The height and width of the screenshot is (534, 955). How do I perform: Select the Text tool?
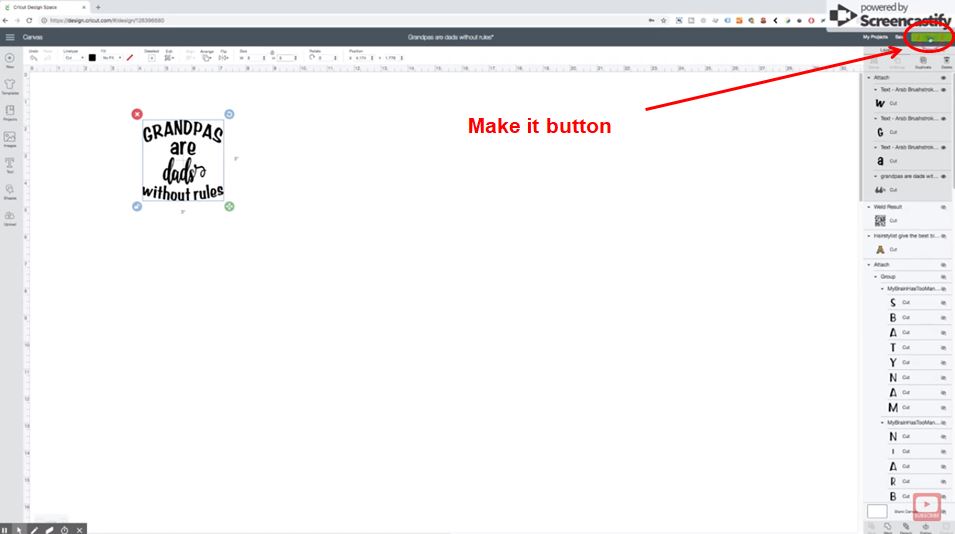(x=10, y=165)
